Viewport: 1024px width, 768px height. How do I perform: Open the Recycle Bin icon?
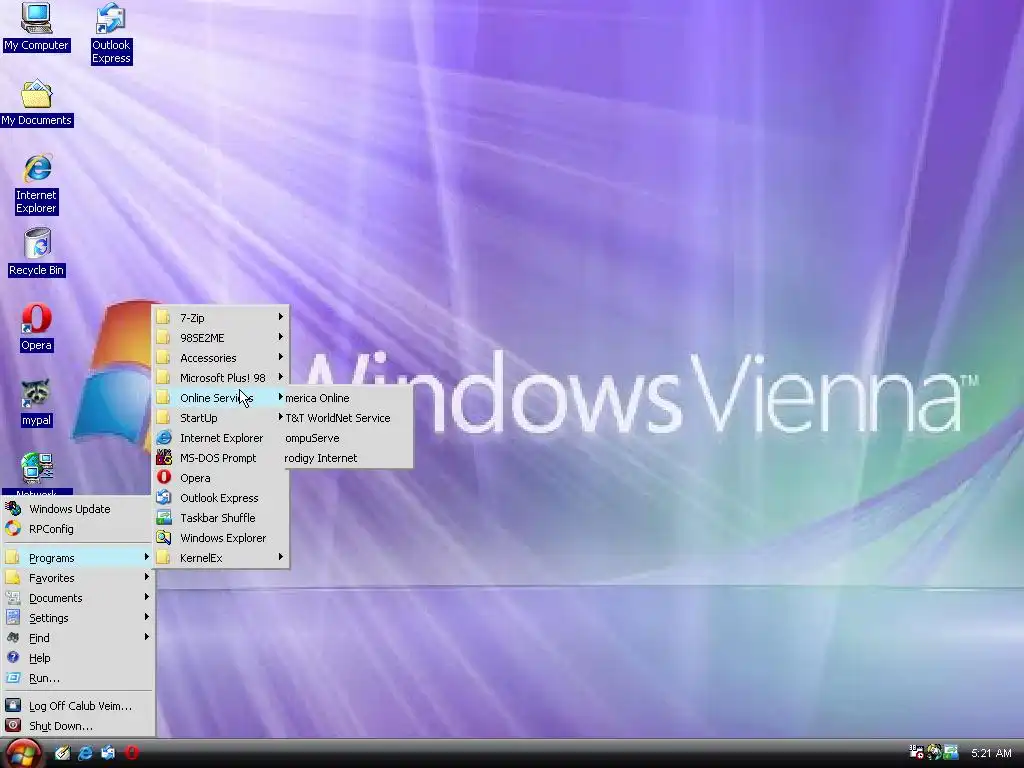pyautogui.click(x=37, y=253)
